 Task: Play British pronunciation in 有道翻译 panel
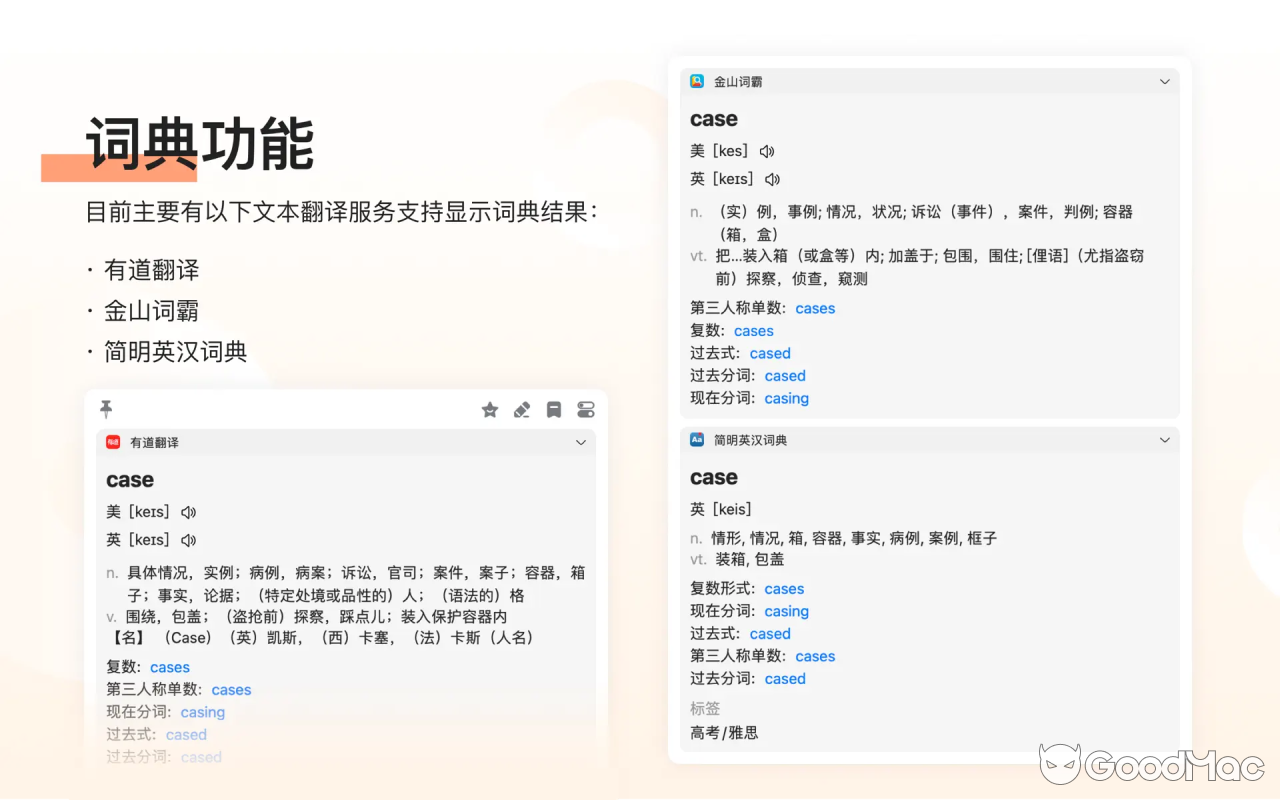pos(189,539)
